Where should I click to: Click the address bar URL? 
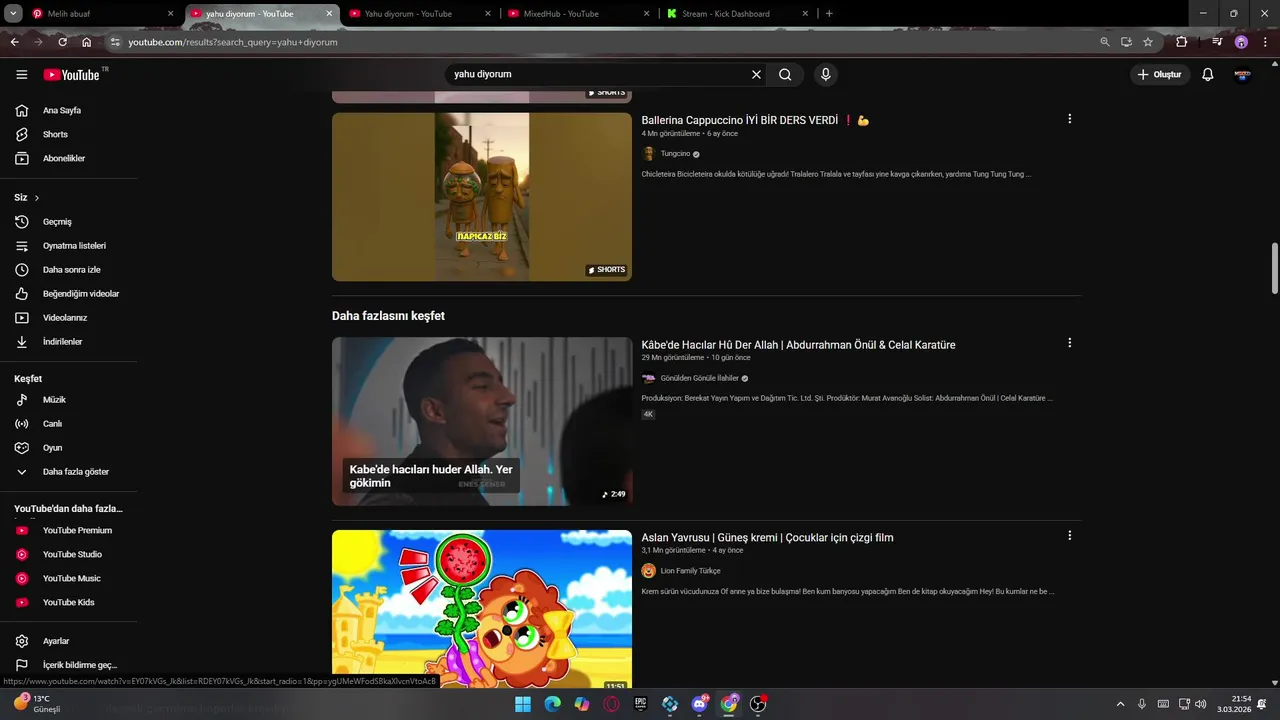[233, 42]
